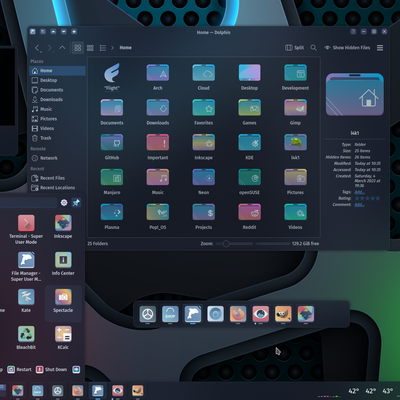Launch BleachBit from launcher
400x400 pixels.
pyautogui.click(x=26, y=338)
